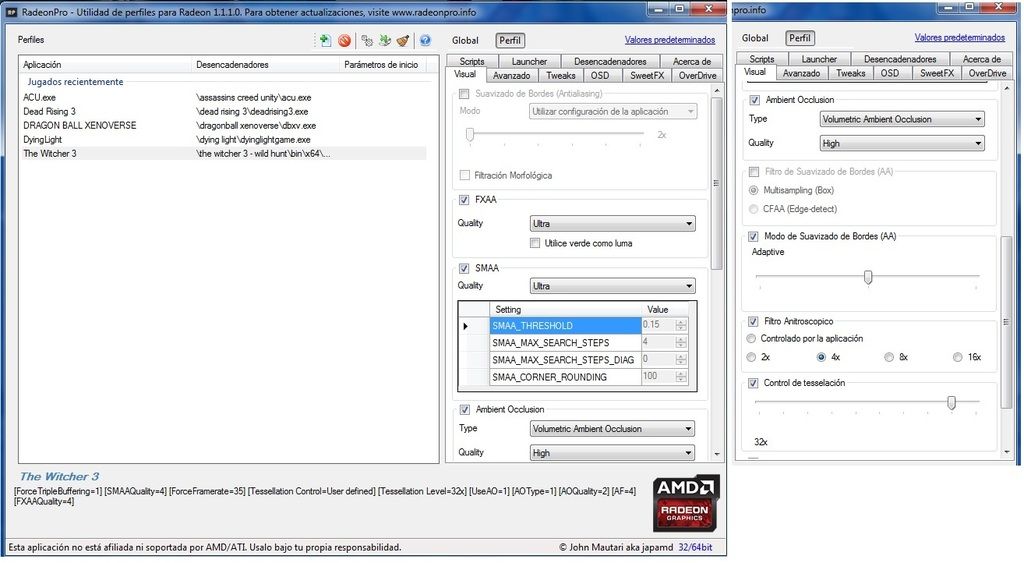Toggle Ambient Occlusion checkbox in right window

[754, 100]
